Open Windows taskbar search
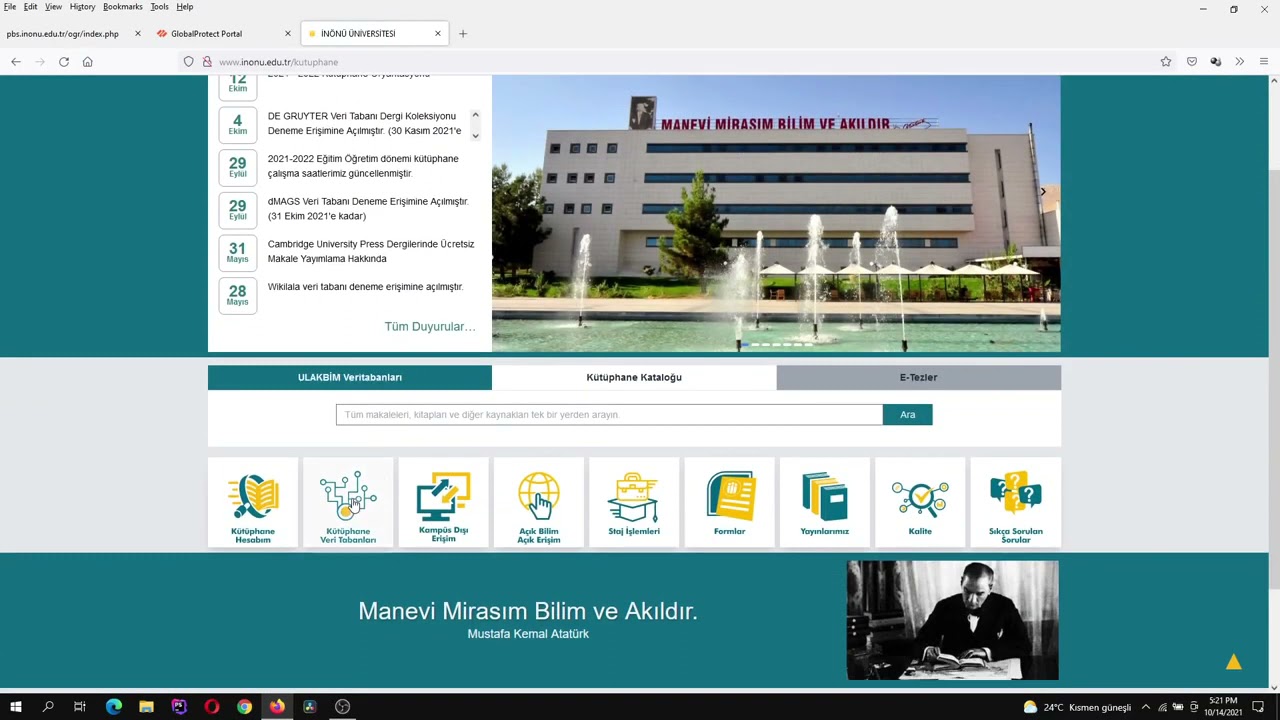Viewport: 1280px width, 720px height. coord(48,707)
